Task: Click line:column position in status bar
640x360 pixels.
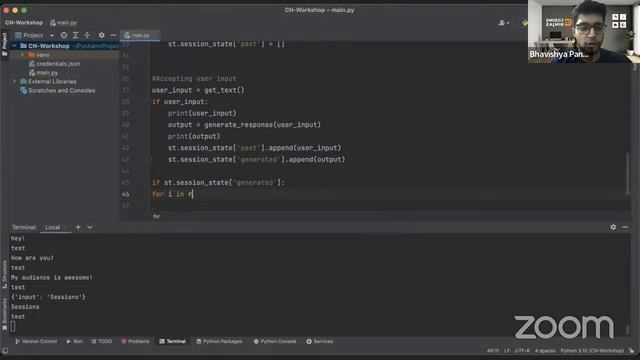Action: pos(493,351)
